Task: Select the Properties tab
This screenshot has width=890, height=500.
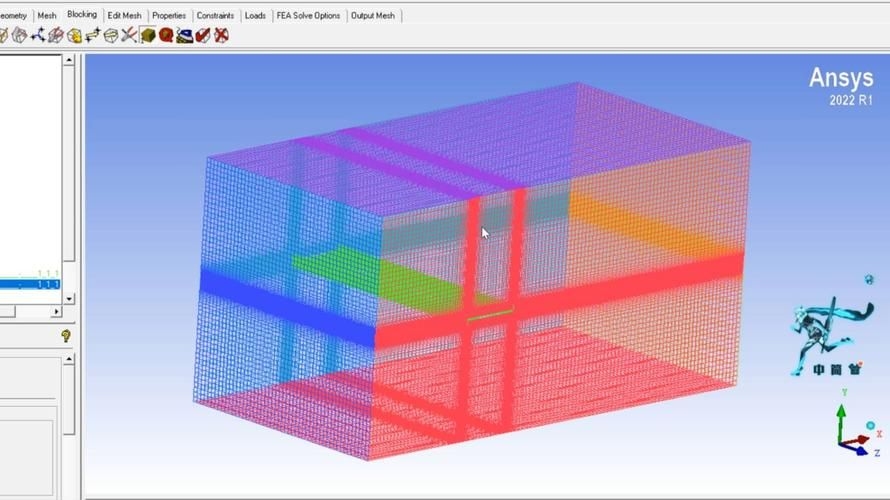Action: tap(169, 16)
